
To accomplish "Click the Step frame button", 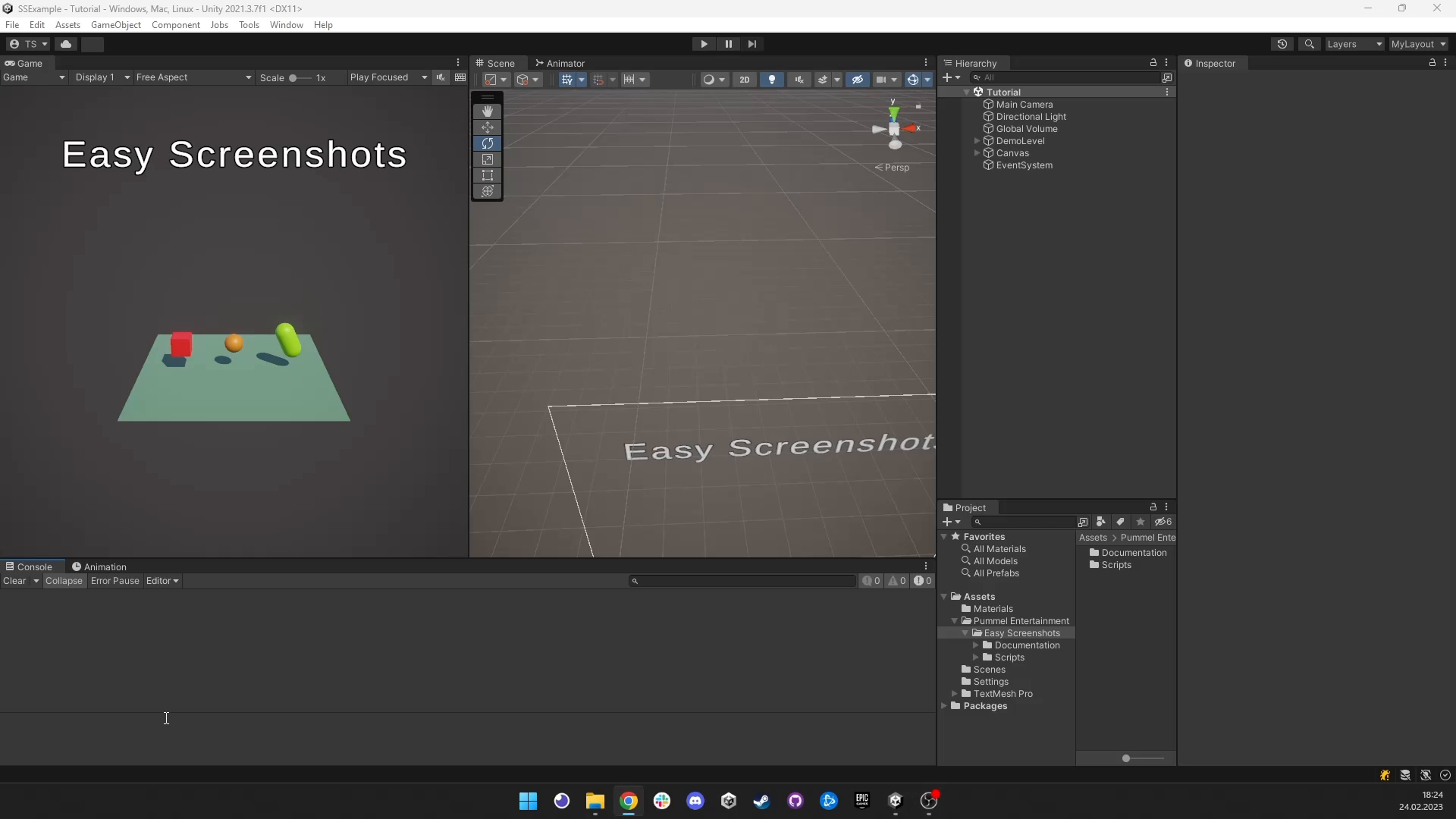I will point(752,44).
